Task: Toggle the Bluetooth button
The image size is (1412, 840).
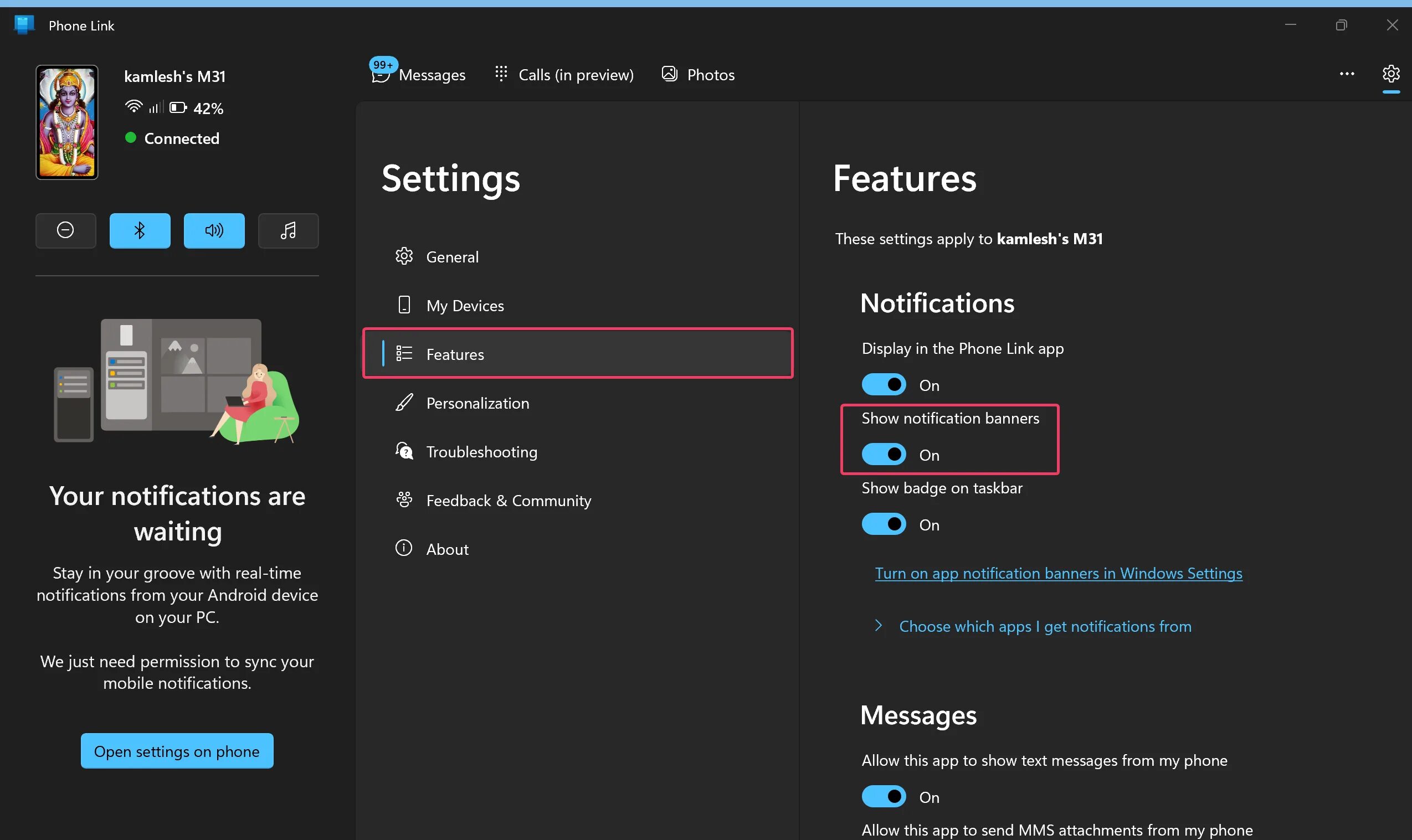Action: [140, 230]
